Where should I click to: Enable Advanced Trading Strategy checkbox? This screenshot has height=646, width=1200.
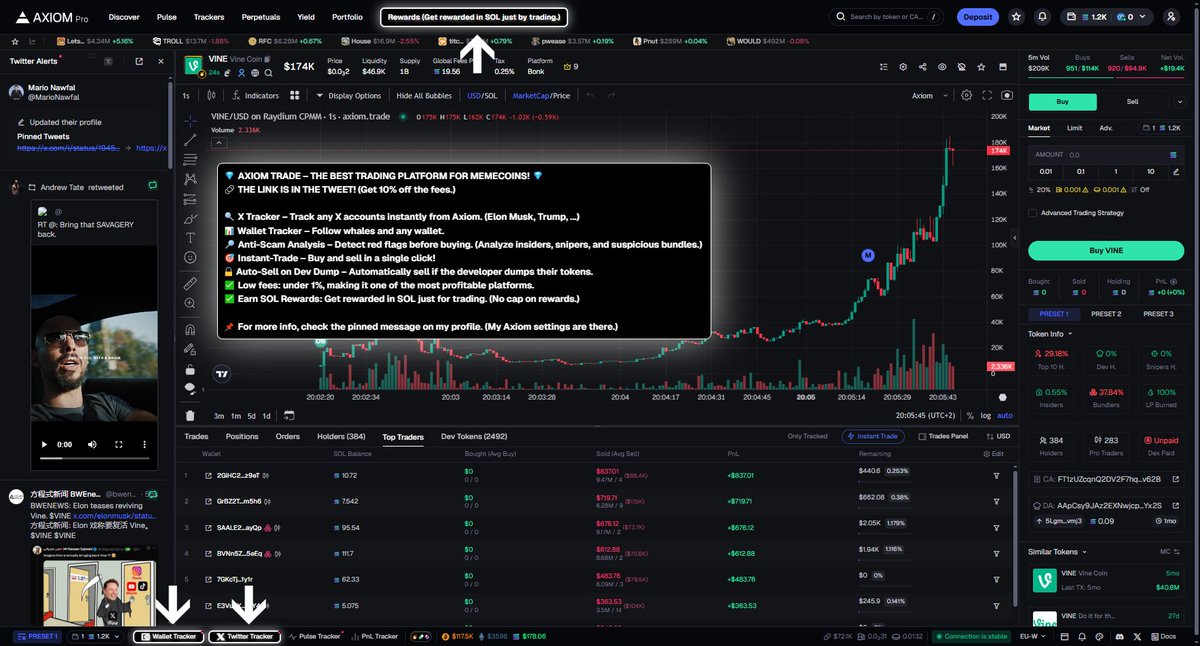point(1033,212)
